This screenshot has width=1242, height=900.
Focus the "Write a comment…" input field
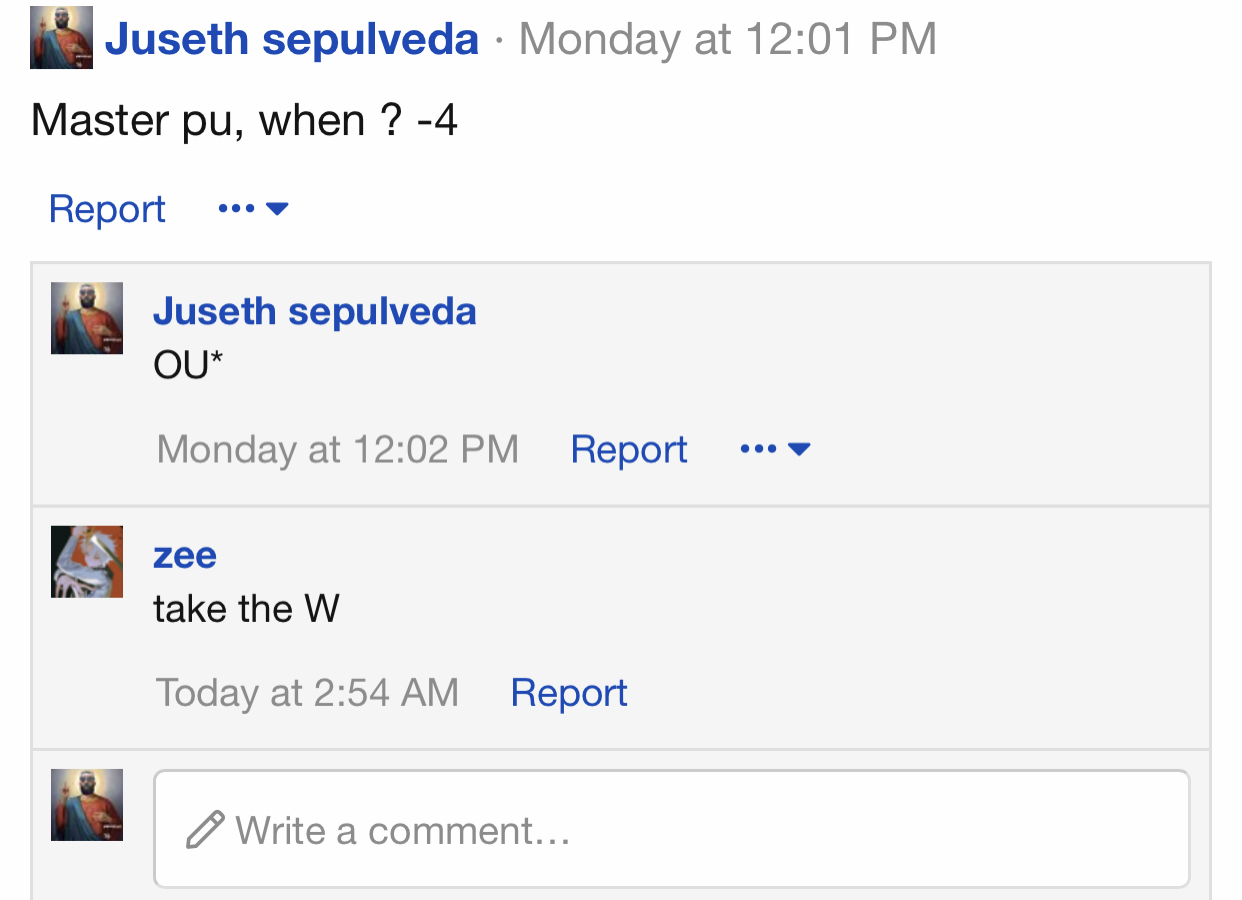[672, 829]
